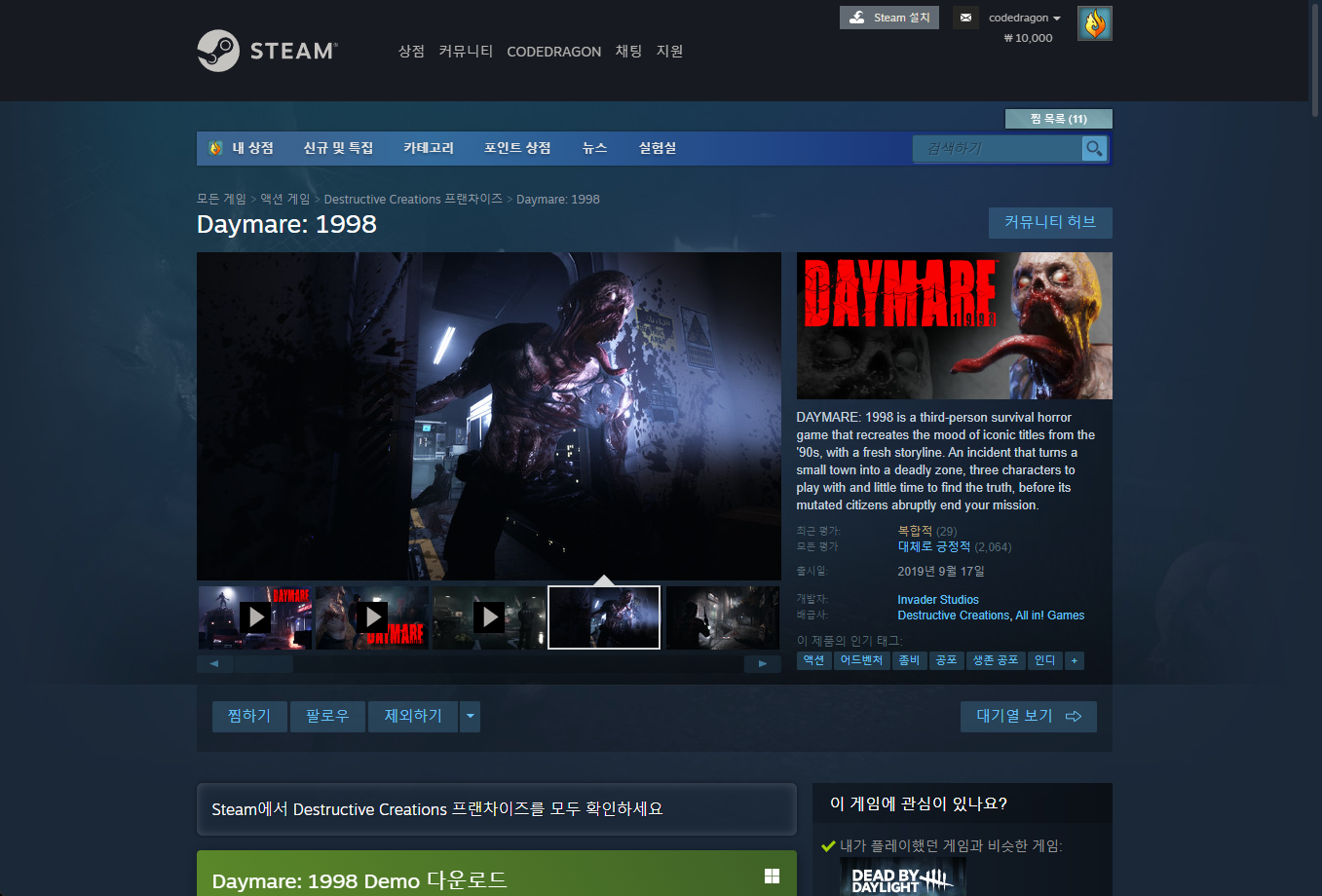1322x896 pixels.
Task: Click the main monster screenshot image
Action: (489, 417)
